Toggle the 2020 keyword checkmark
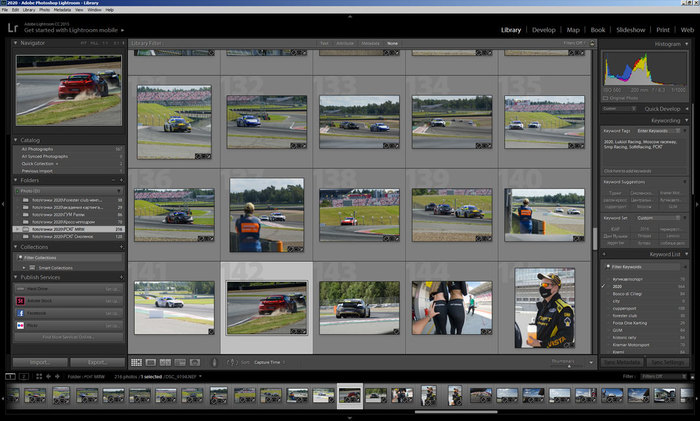Image resolution: width=700 pixels, height=421 pixels. [603, 287]
